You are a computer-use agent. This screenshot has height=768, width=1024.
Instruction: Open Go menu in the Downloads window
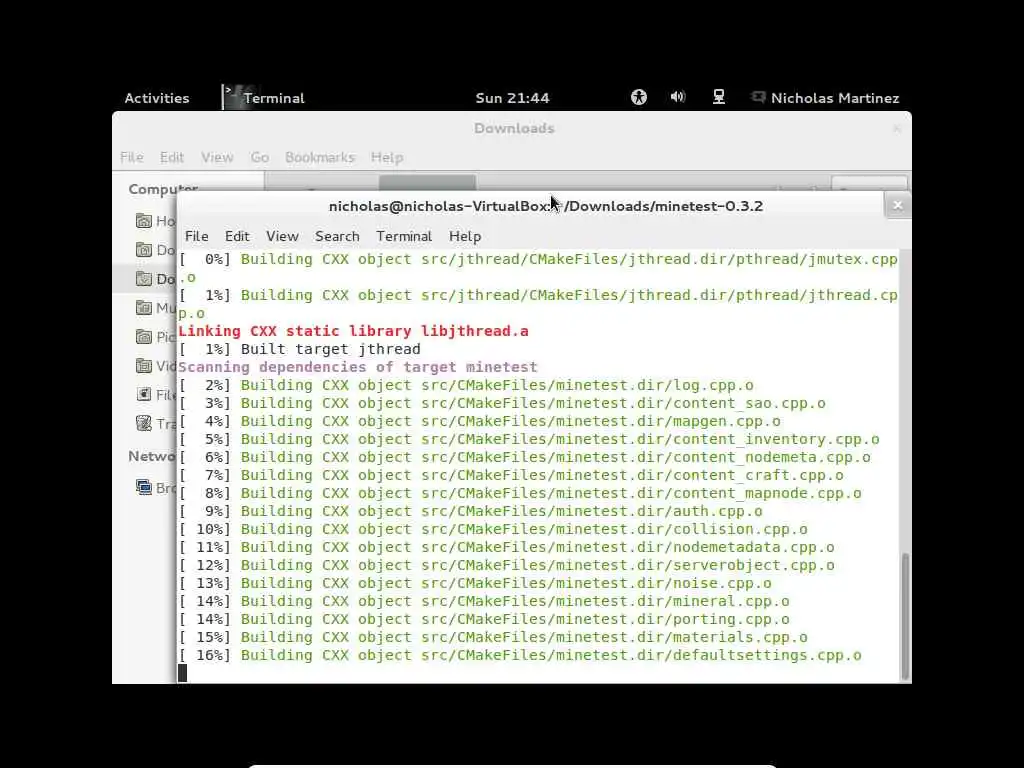pos(259,157)
